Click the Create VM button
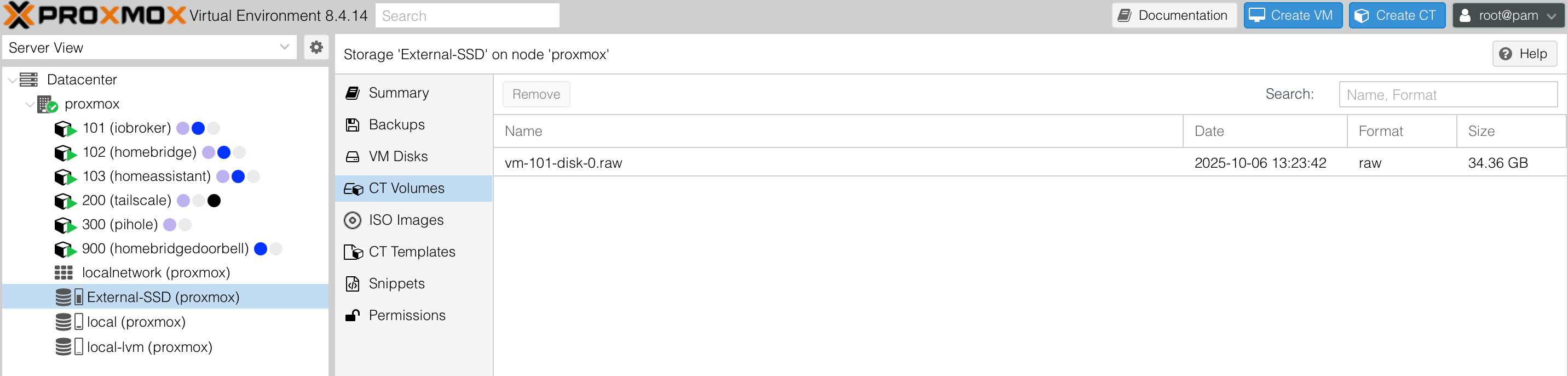The image size is (1568, 376). [1292, 16]
